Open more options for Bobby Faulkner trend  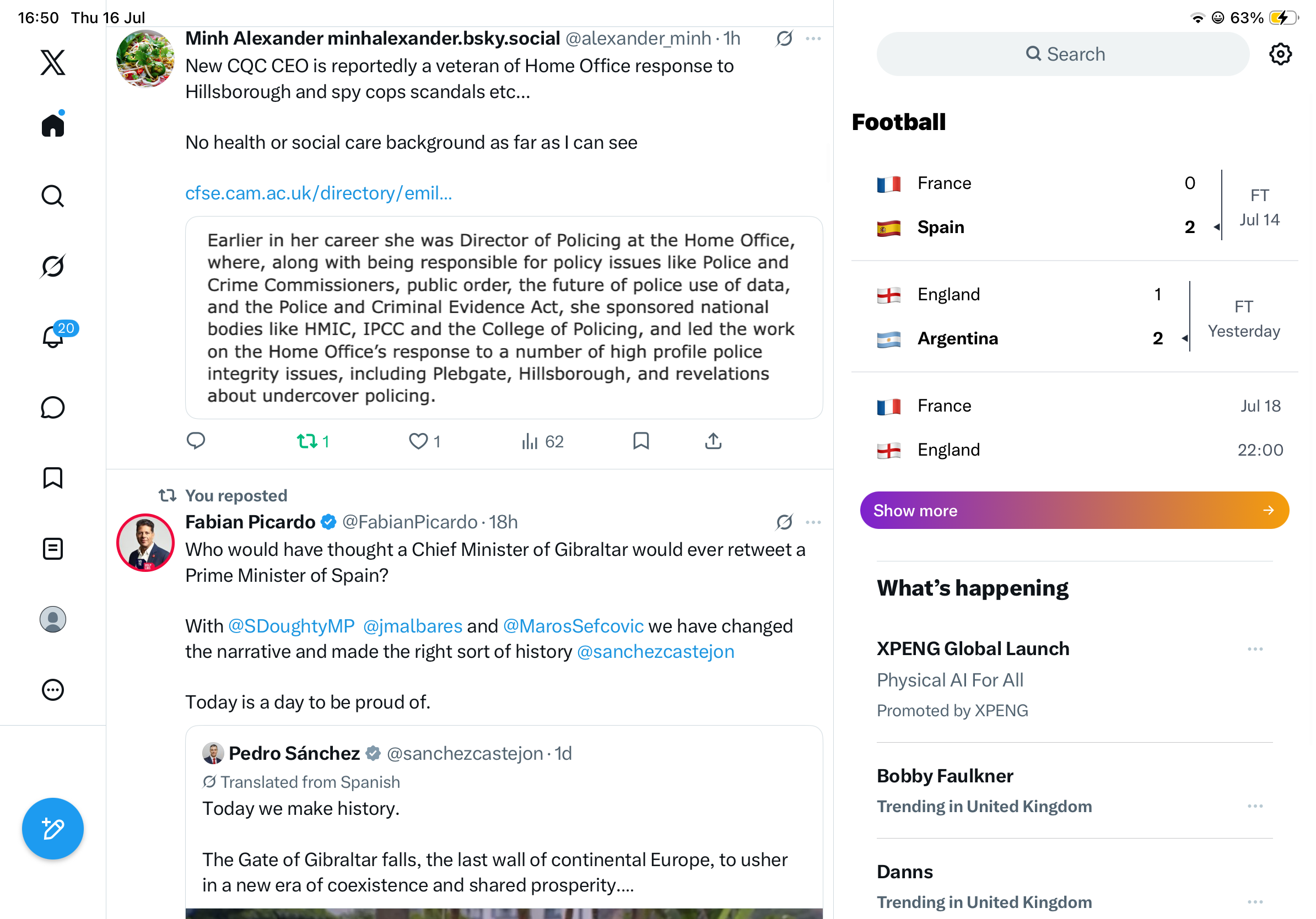point(1255,806)
